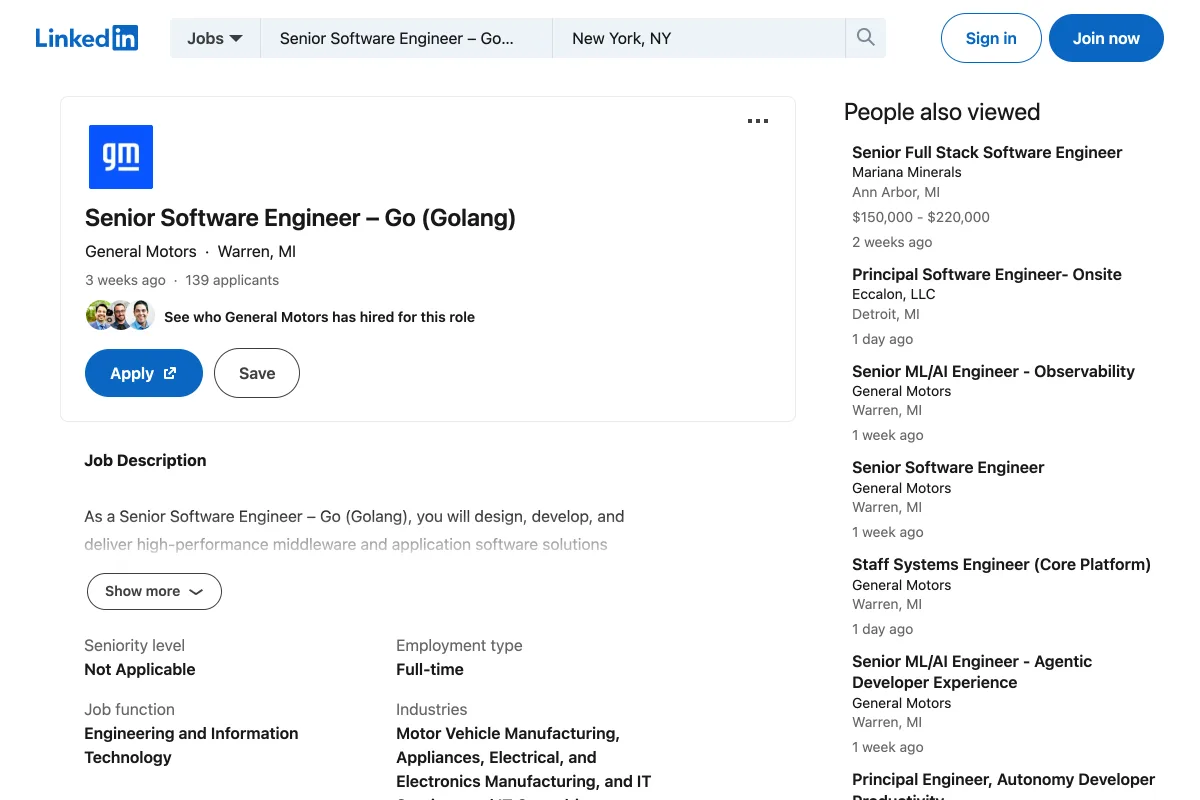Click the magnifying glass search icon
1200x800 pixels.
coord(866,38)
